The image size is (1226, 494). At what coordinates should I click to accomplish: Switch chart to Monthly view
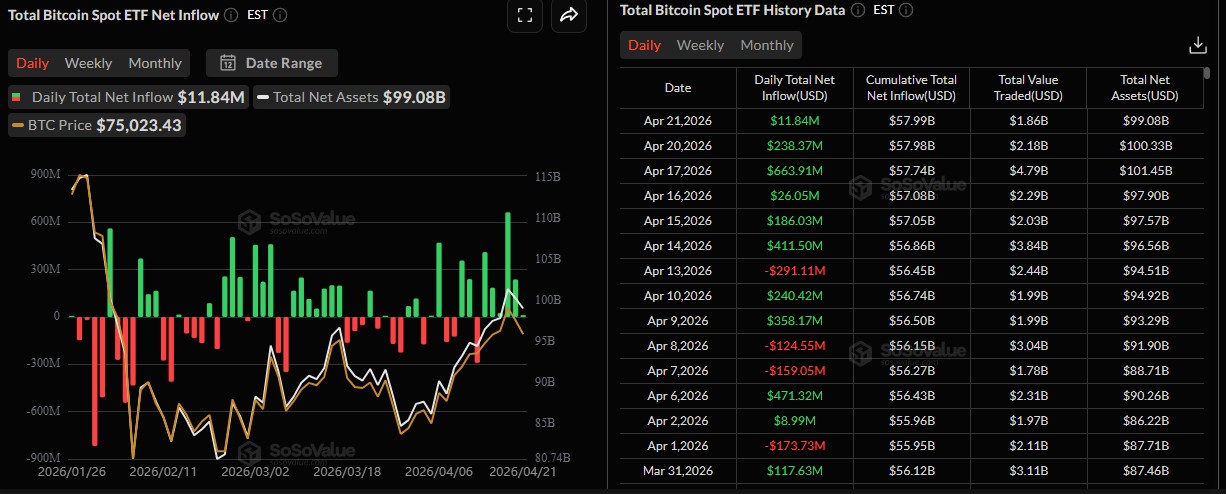click(x=155, y=63)
